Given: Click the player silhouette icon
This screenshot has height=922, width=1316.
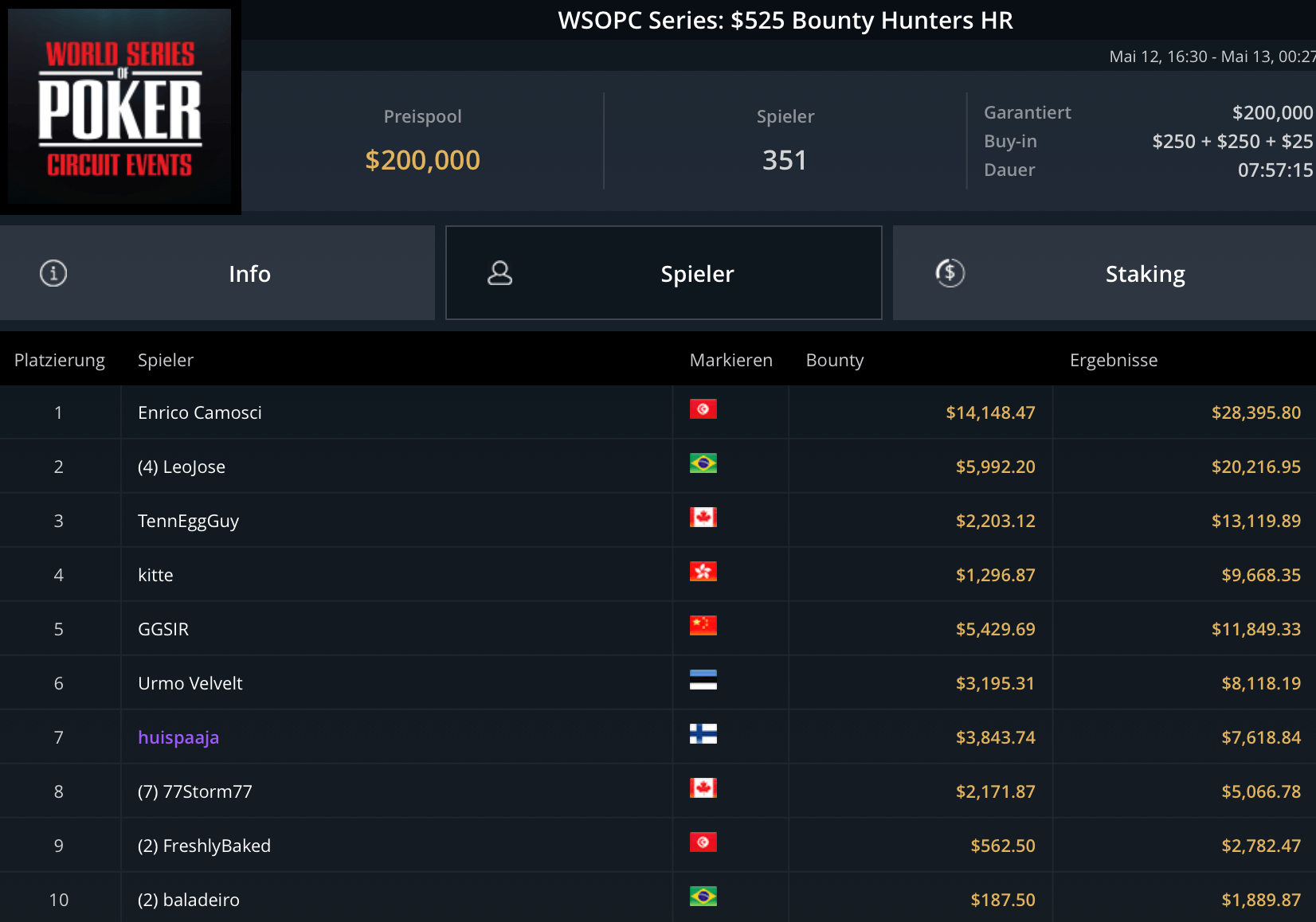Looking at the screenshot, I should 499,273.
